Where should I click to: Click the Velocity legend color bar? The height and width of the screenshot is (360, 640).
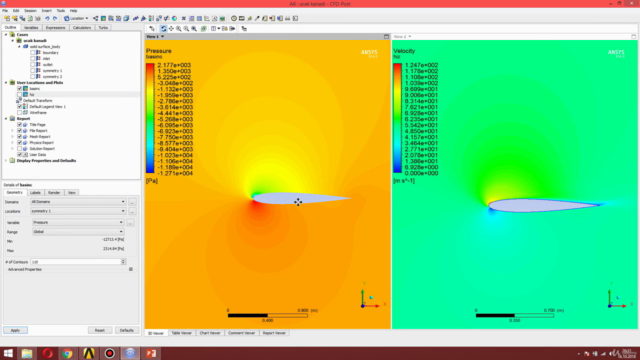click(398, 118)
